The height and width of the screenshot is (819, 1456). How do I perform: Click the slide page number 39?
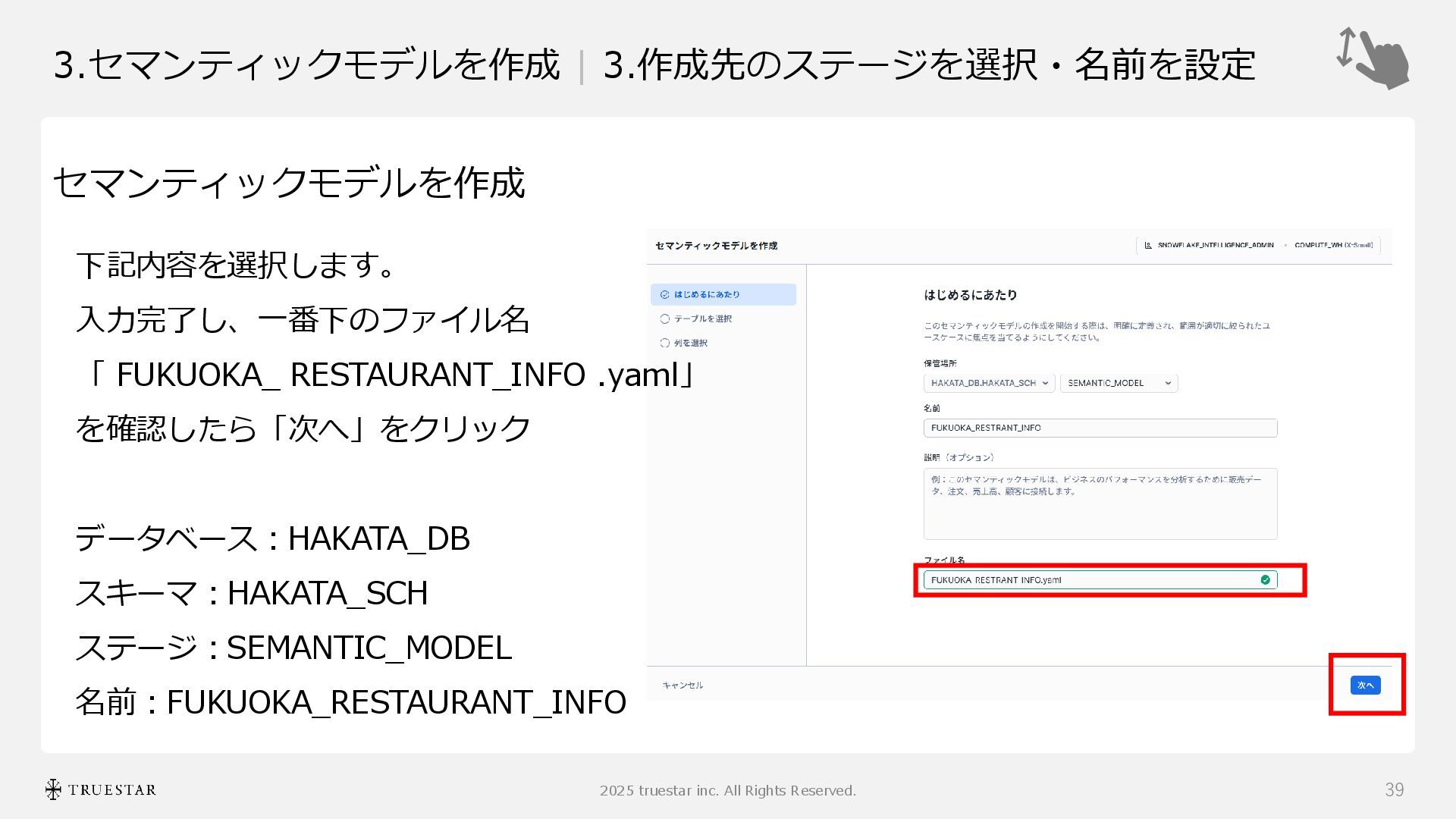coord(1394,789)
